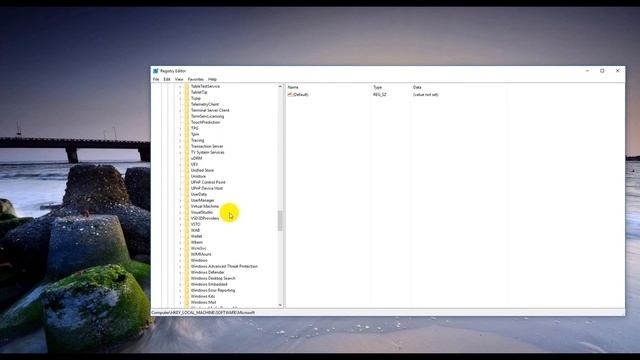Click the folder icon beside TPG
The height and width of the screenshot is (360, 640).
[x=187, y=128]
